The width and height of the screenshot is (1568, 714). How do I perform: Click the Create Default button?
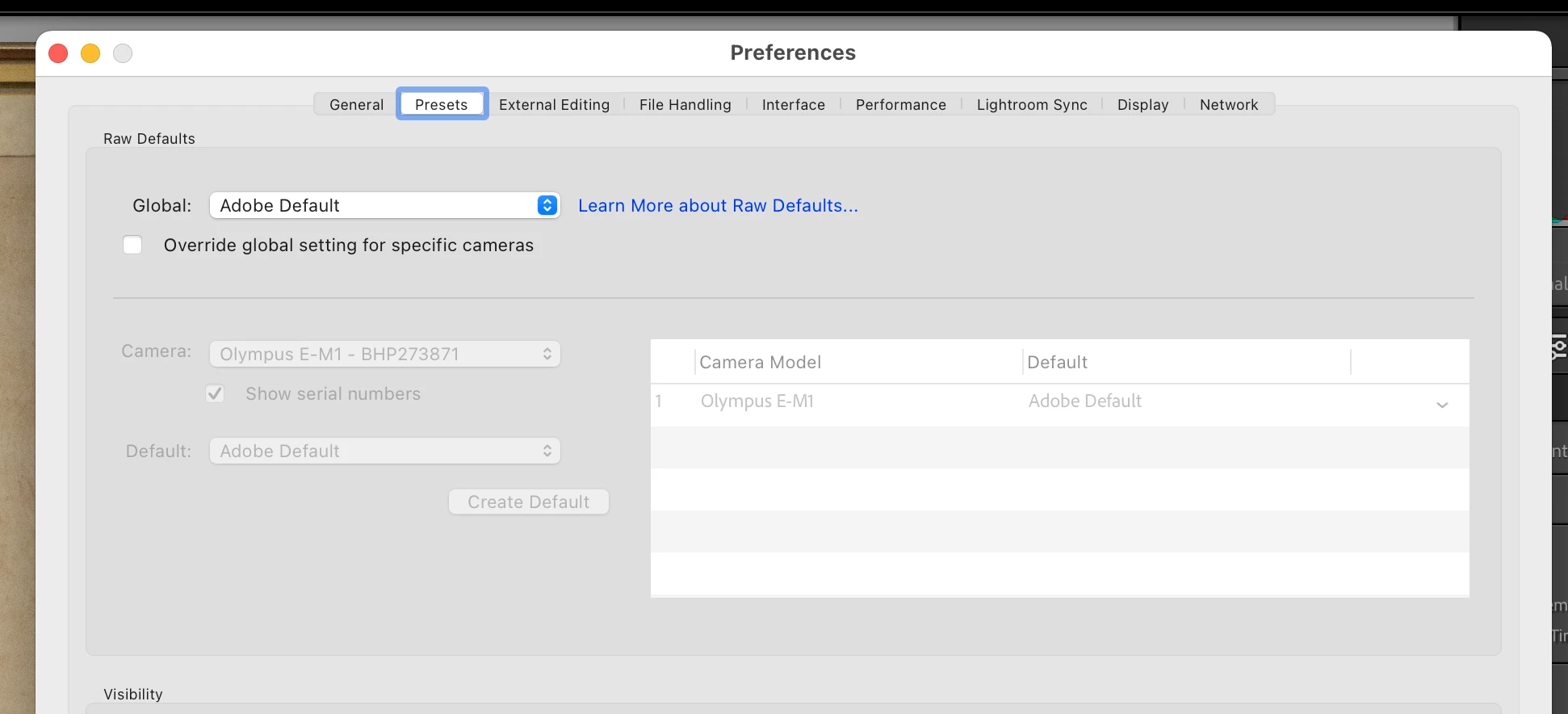[x=529, y=502]
